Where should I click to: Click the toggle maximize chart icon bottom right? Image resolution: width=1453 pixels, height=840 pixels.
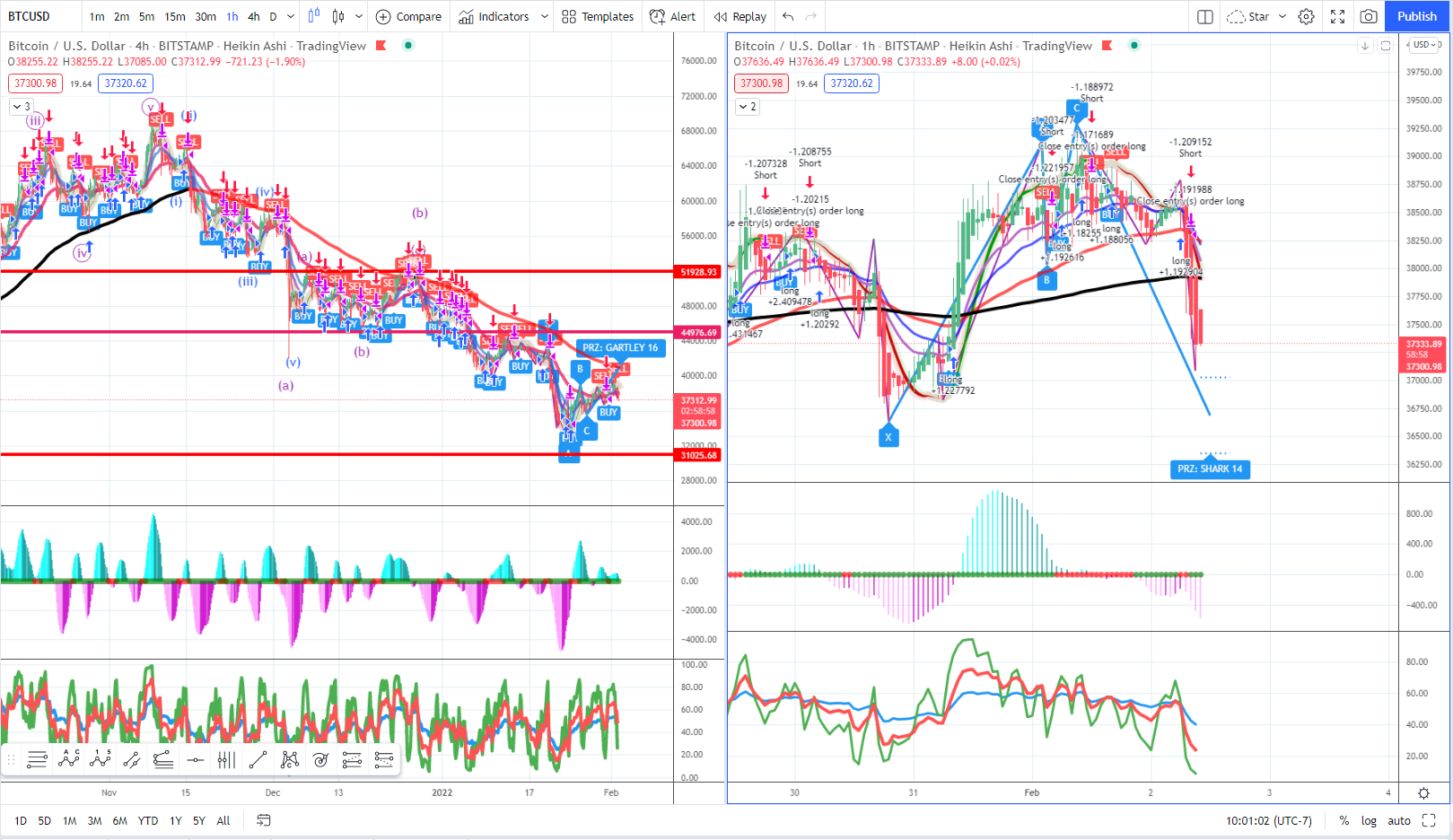1429,820
